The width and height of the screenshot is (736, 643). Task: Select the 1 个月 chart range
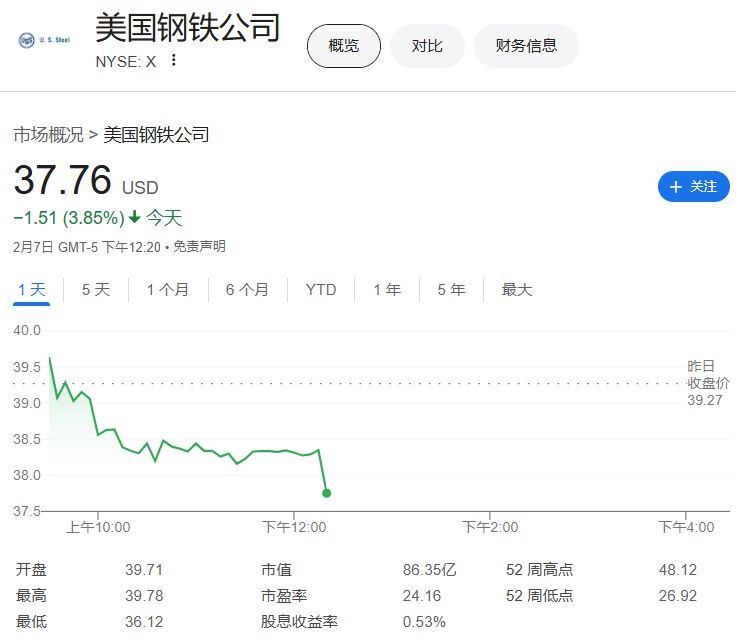[x=168, y=290]
